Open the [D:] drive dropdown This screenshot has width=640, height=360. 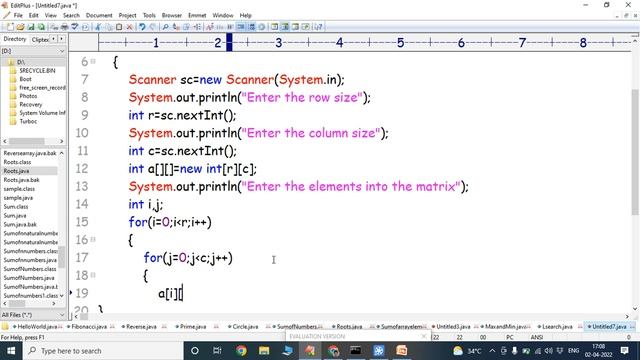(62, 51)
